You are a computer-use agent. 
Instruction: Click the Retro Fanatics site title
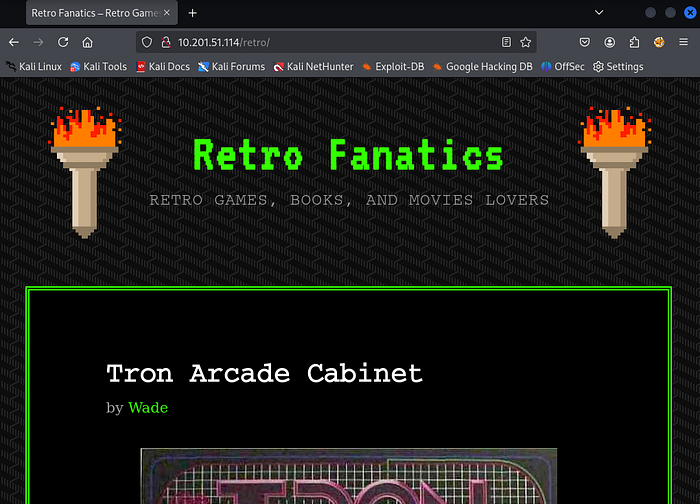coord(349,155)
